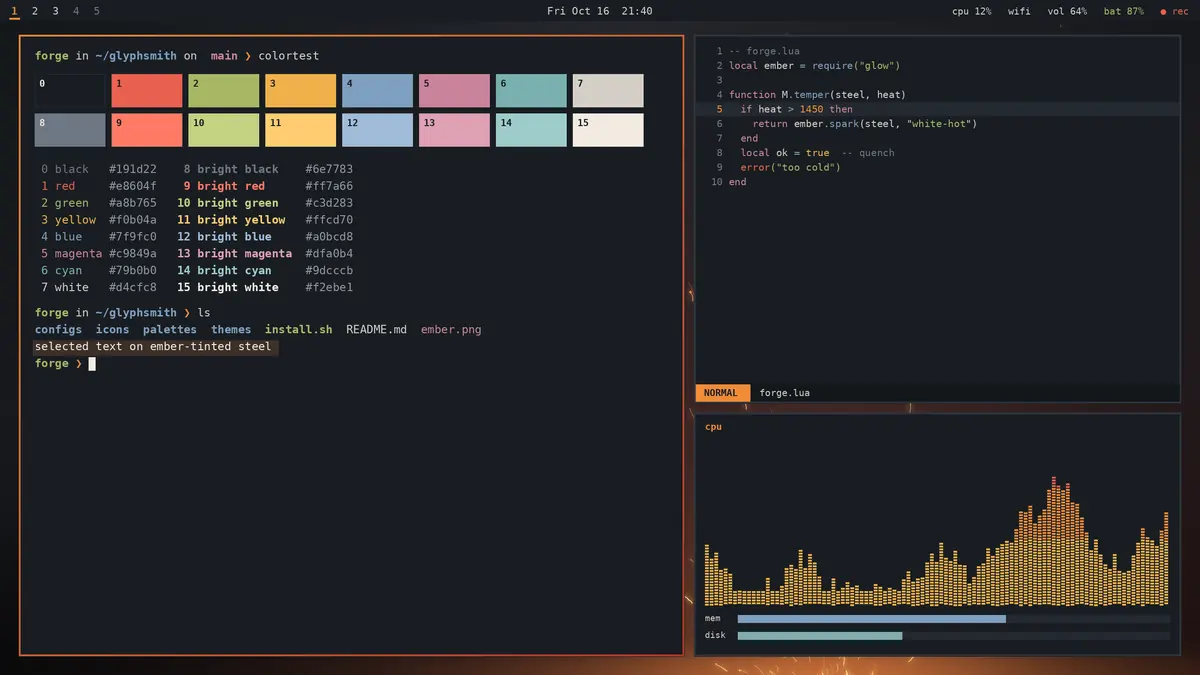Click function M.temper line in editor
Viewport: 1200px width, 675px height.
tap(817, 95)
